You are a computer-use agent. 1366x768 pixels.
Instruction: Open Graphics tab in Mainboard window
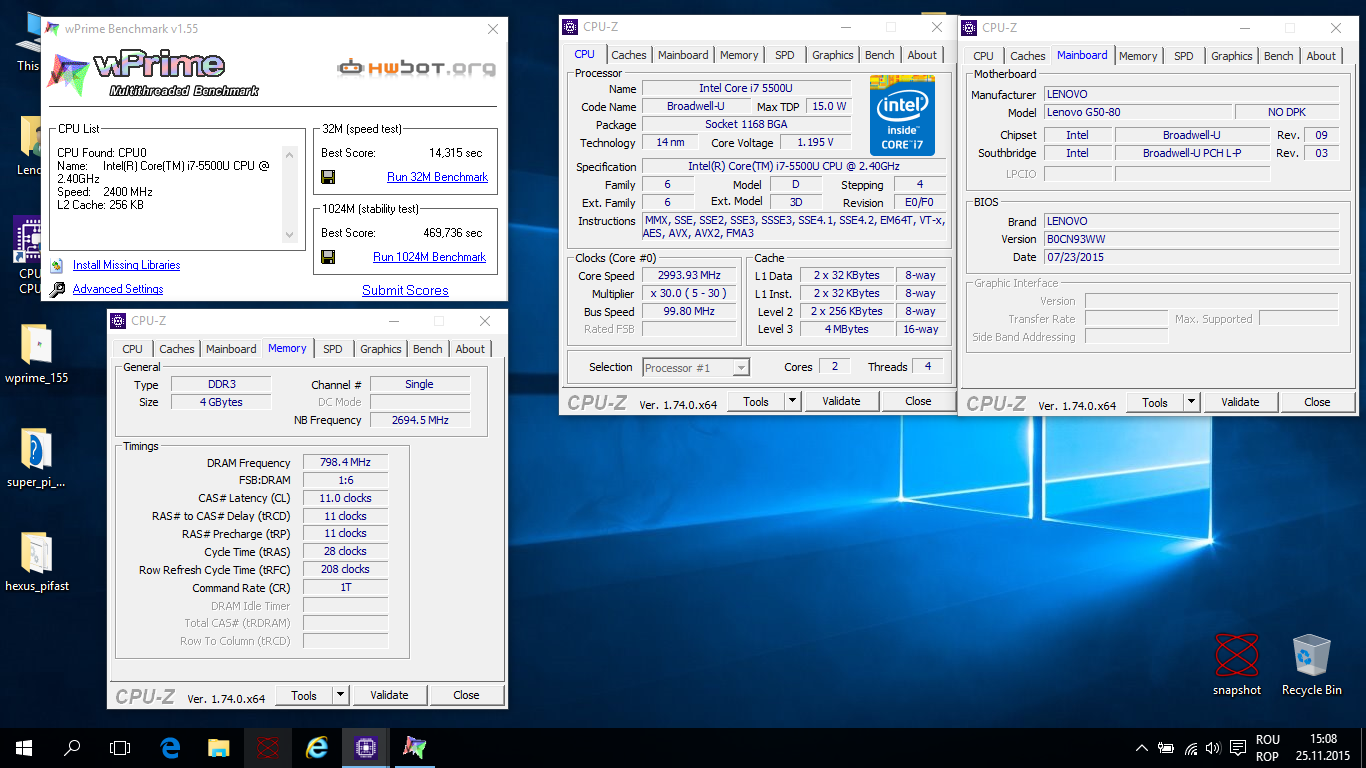(1232, 56)
